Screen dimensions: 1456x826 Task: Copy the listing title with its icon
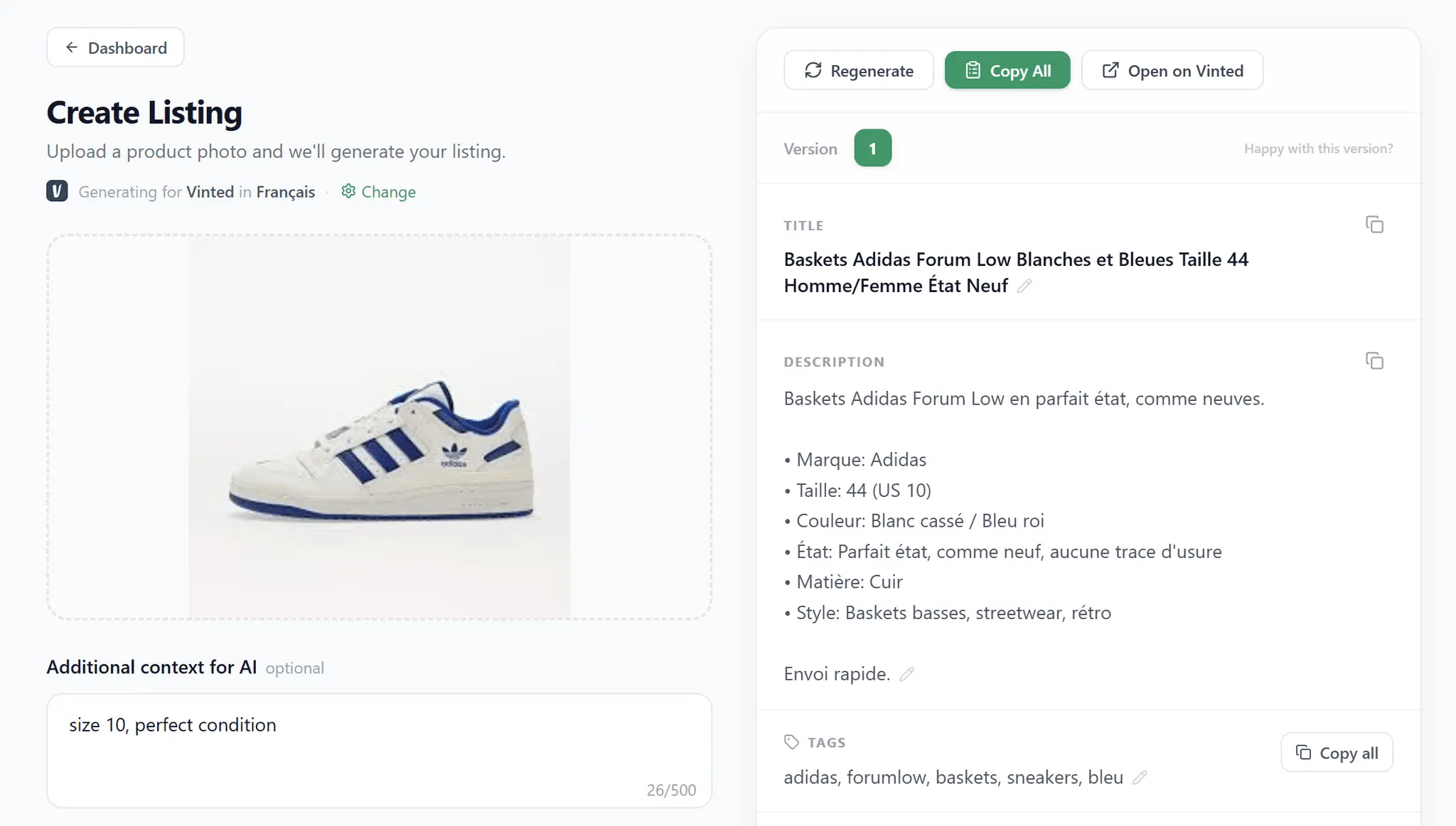(1374, 225)
